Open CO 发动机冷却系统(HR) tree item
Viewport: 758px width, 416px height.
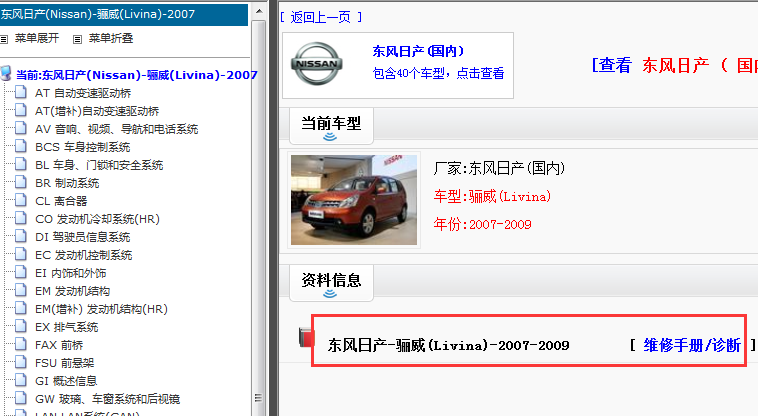(x=97, y=219)
